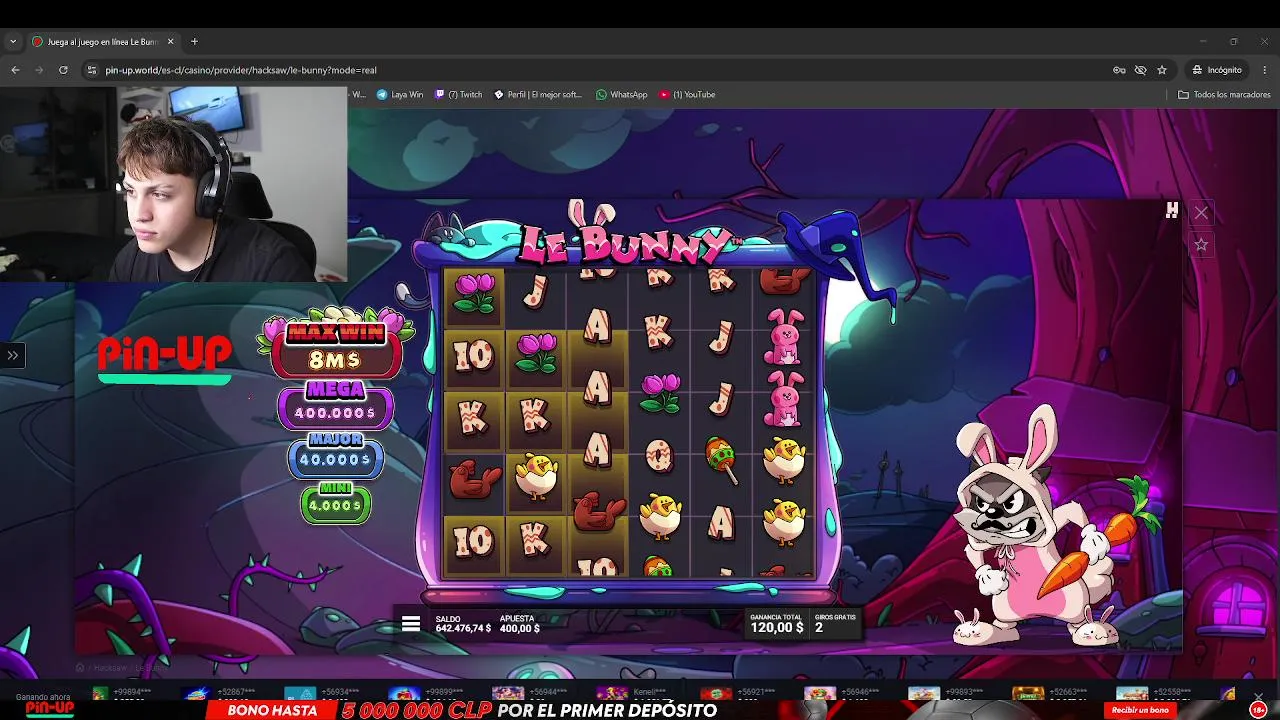Click the PIN-UP logo beside the game
Viewport: 1280px width, 720px height.
tap(165, 359)
